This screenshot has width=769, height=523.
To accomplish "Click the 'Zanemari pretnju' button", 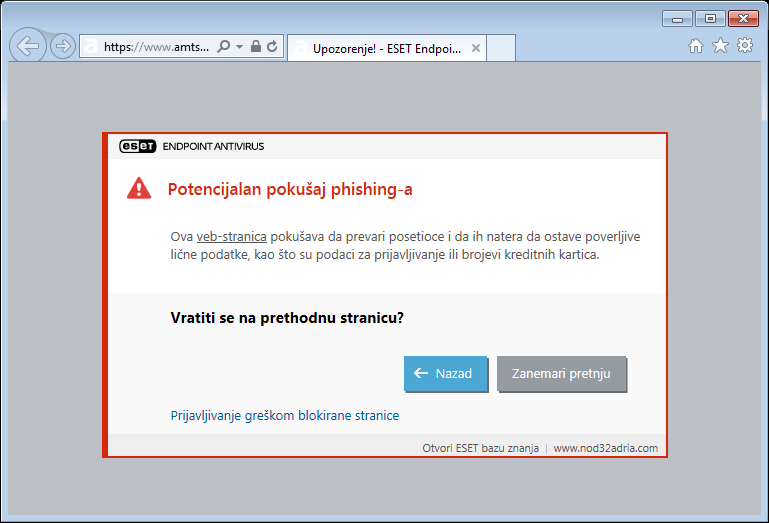I will tap(562, 374).
